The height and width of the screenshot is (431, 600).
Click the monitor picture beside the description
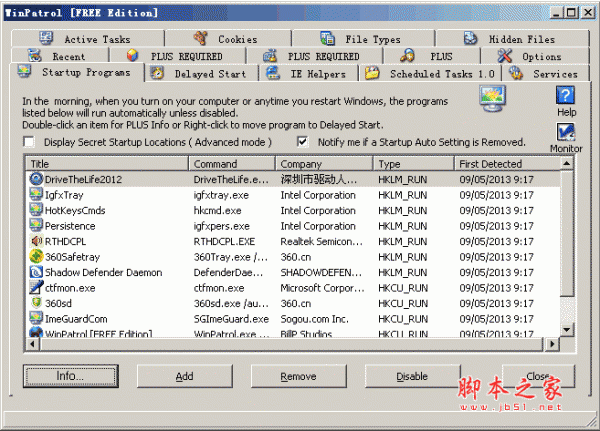coord(492,99)
